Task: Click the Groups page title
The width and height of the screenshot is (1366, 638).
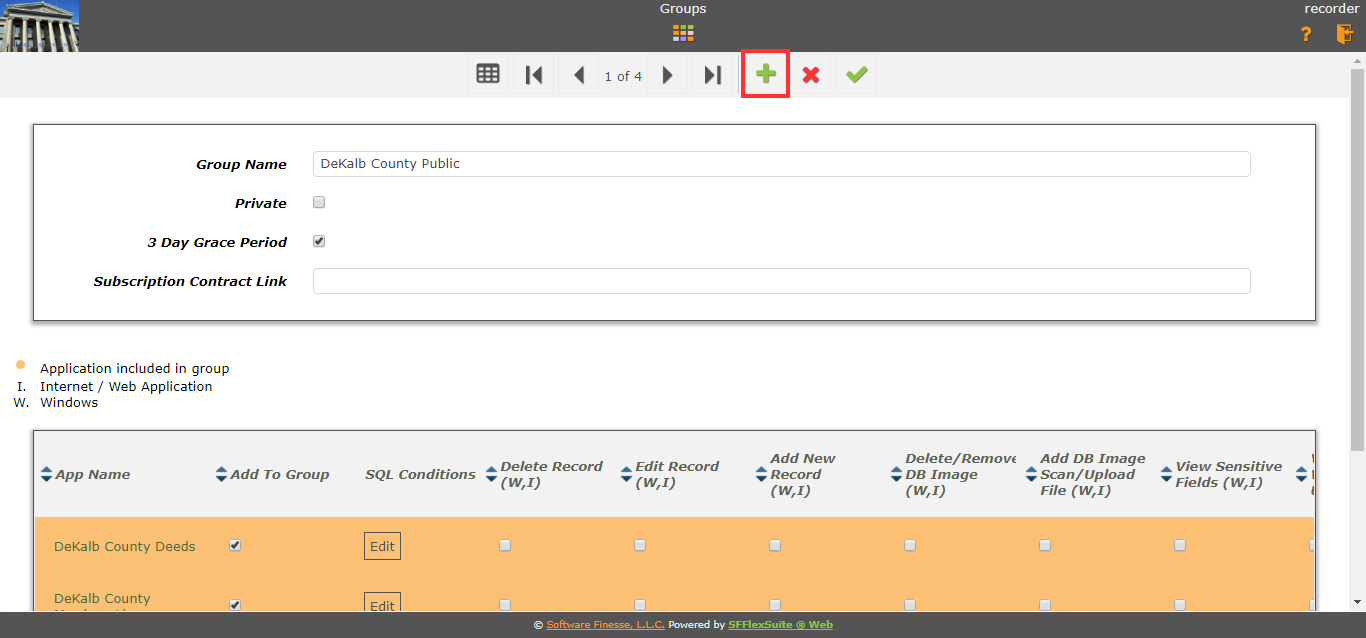Action: [x=683, y=9]
